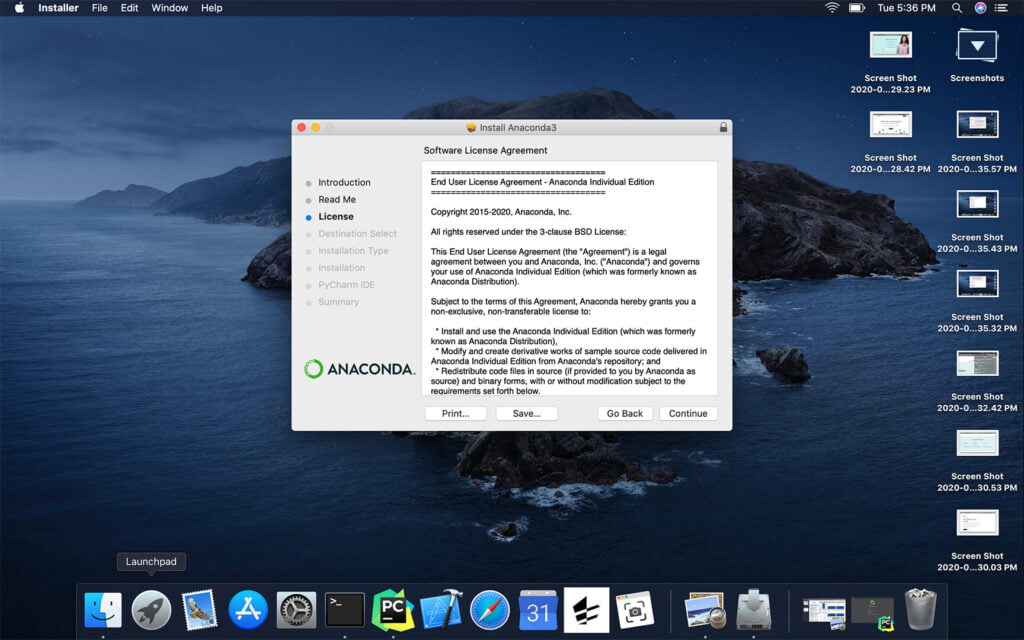Save the license agreement text
The image size is (1024, 640).
pos(526,413)
